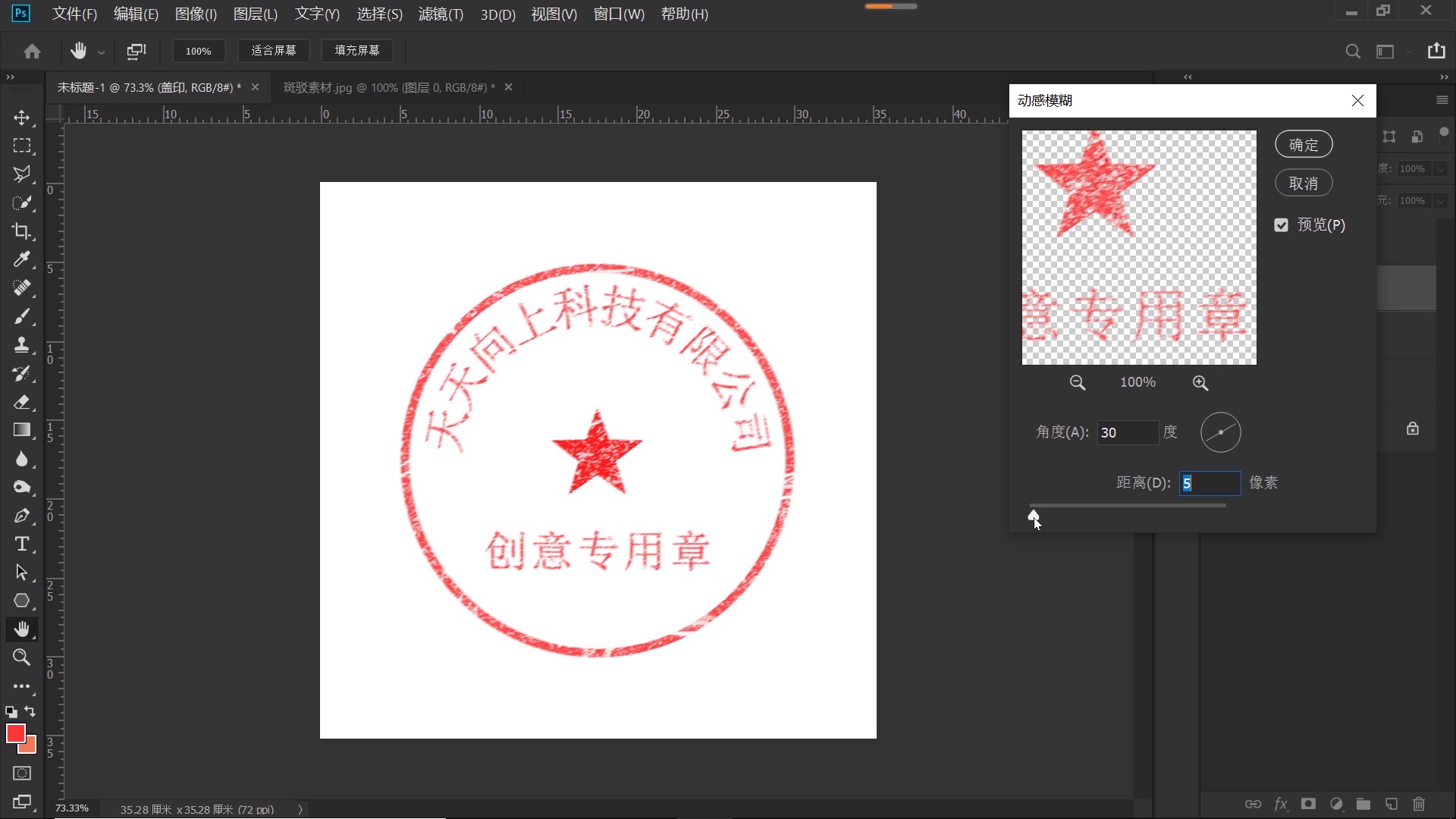This screenshot has height=819, width=1456.
Task: Open the zoom level dropdown in options bar
Action: click(198, 51)
